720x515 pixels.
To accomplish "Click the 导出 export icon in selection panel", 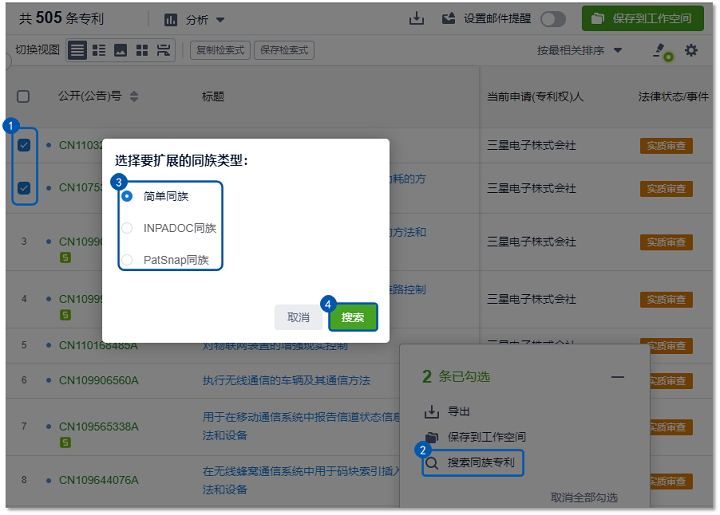I will pos(432,411).
